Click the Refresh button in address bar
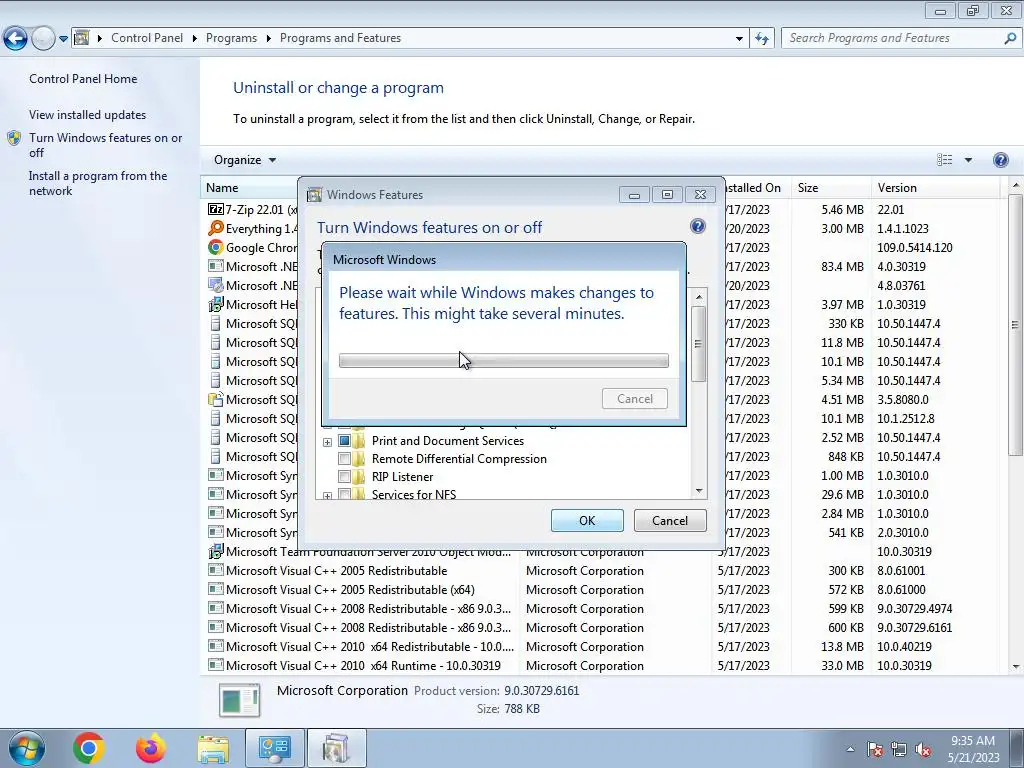1024x768 pixels. [761, 39]
